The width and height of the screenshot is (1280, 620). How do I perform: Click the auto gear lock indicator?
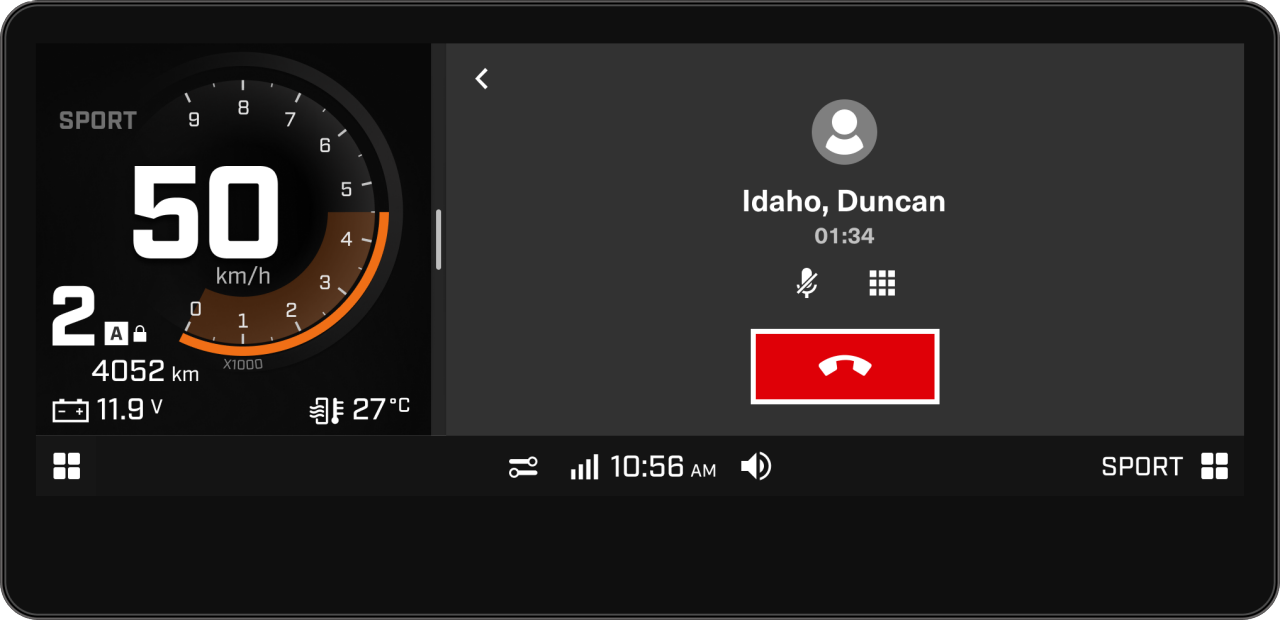click(126, 333)
